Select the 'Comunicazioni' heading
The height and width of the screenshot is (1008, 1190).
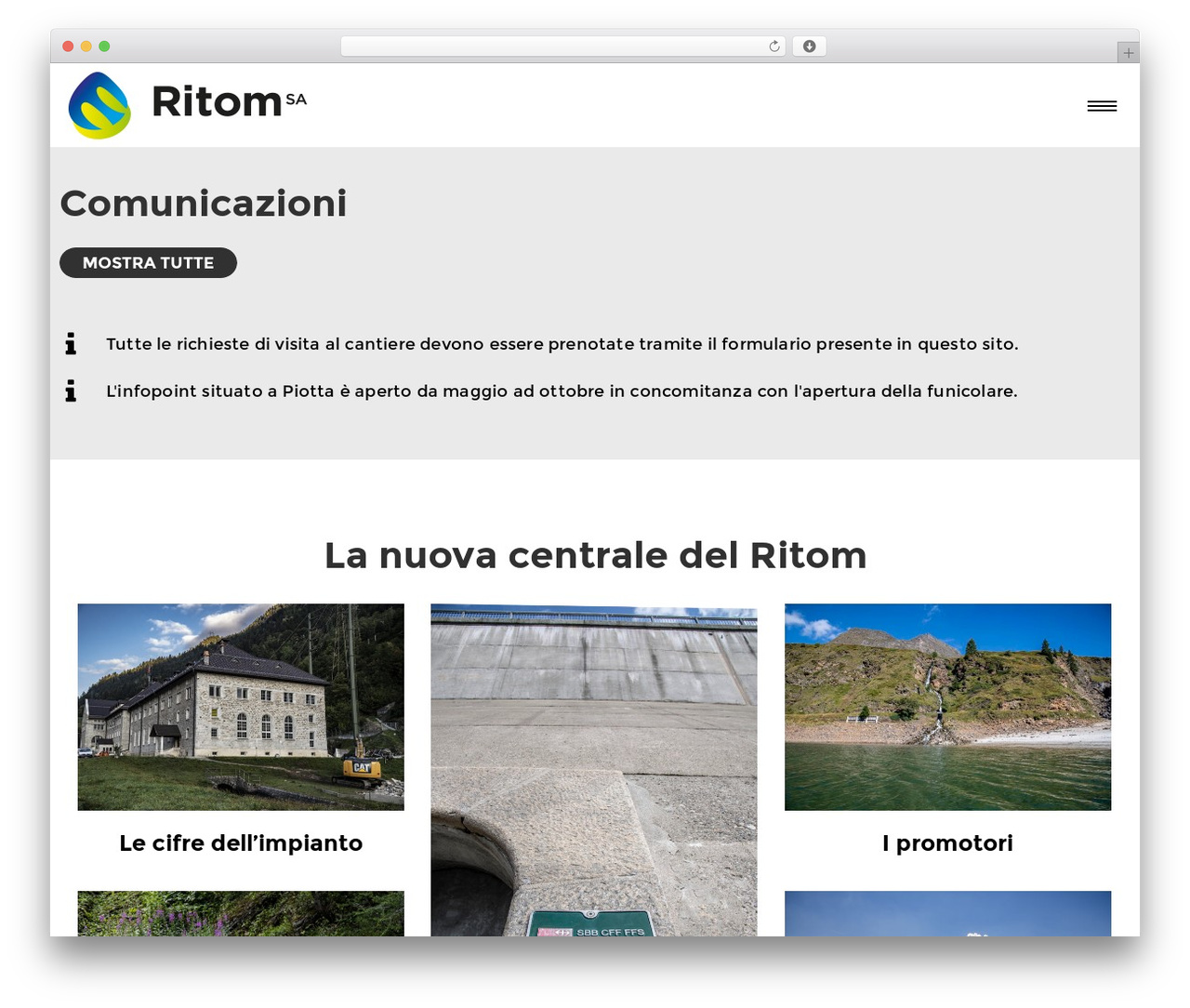pos(204,204)
